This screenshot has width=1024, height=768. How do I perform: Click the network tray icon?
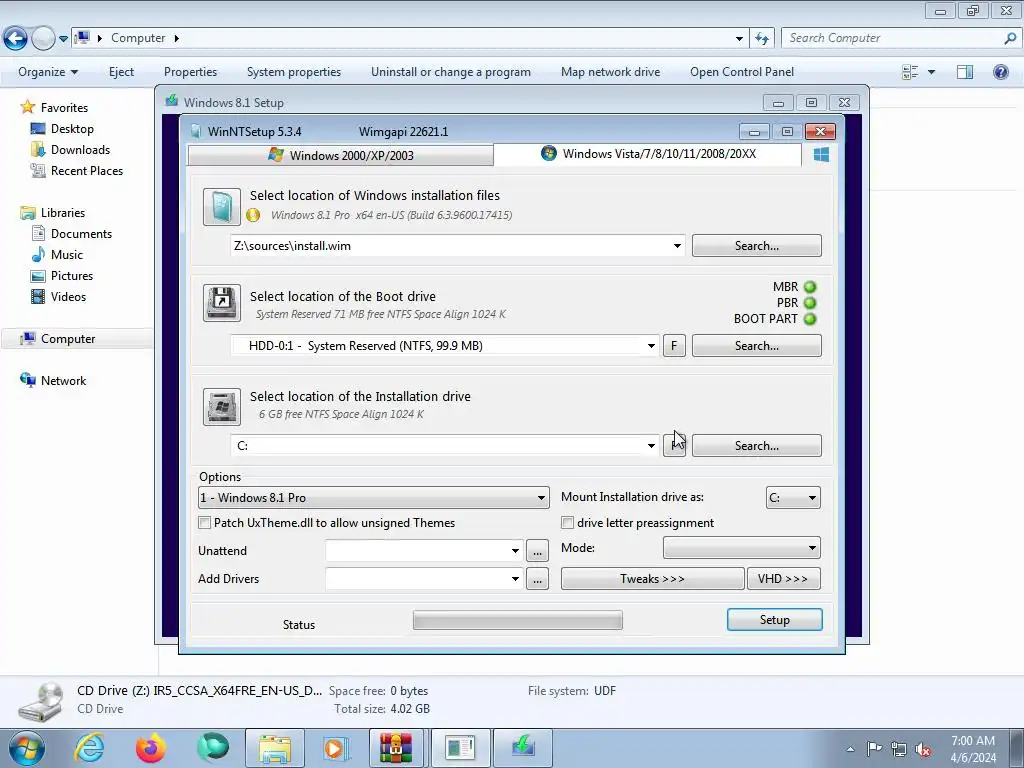point(899,750)
